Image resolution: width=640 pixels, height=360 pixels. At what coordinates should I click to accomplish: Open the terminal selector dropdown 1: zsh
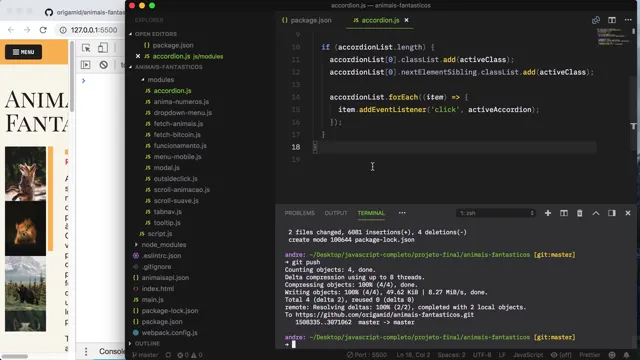(496, 213)
